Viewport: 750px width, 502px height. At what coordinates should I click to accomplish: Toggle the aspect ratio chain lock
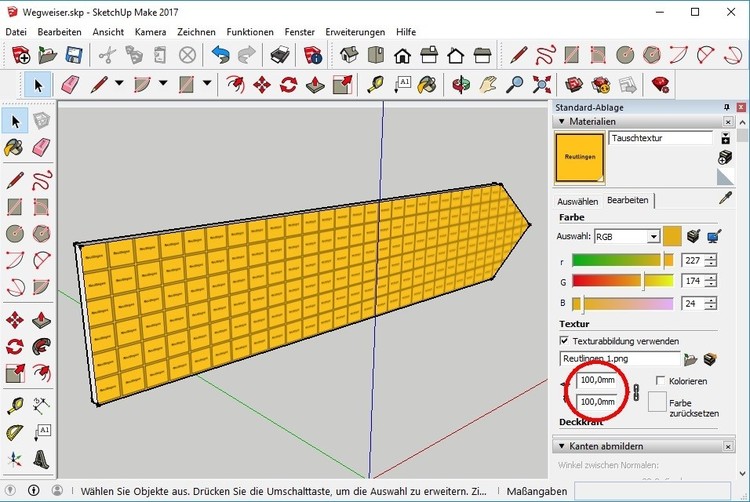point(636,392)
